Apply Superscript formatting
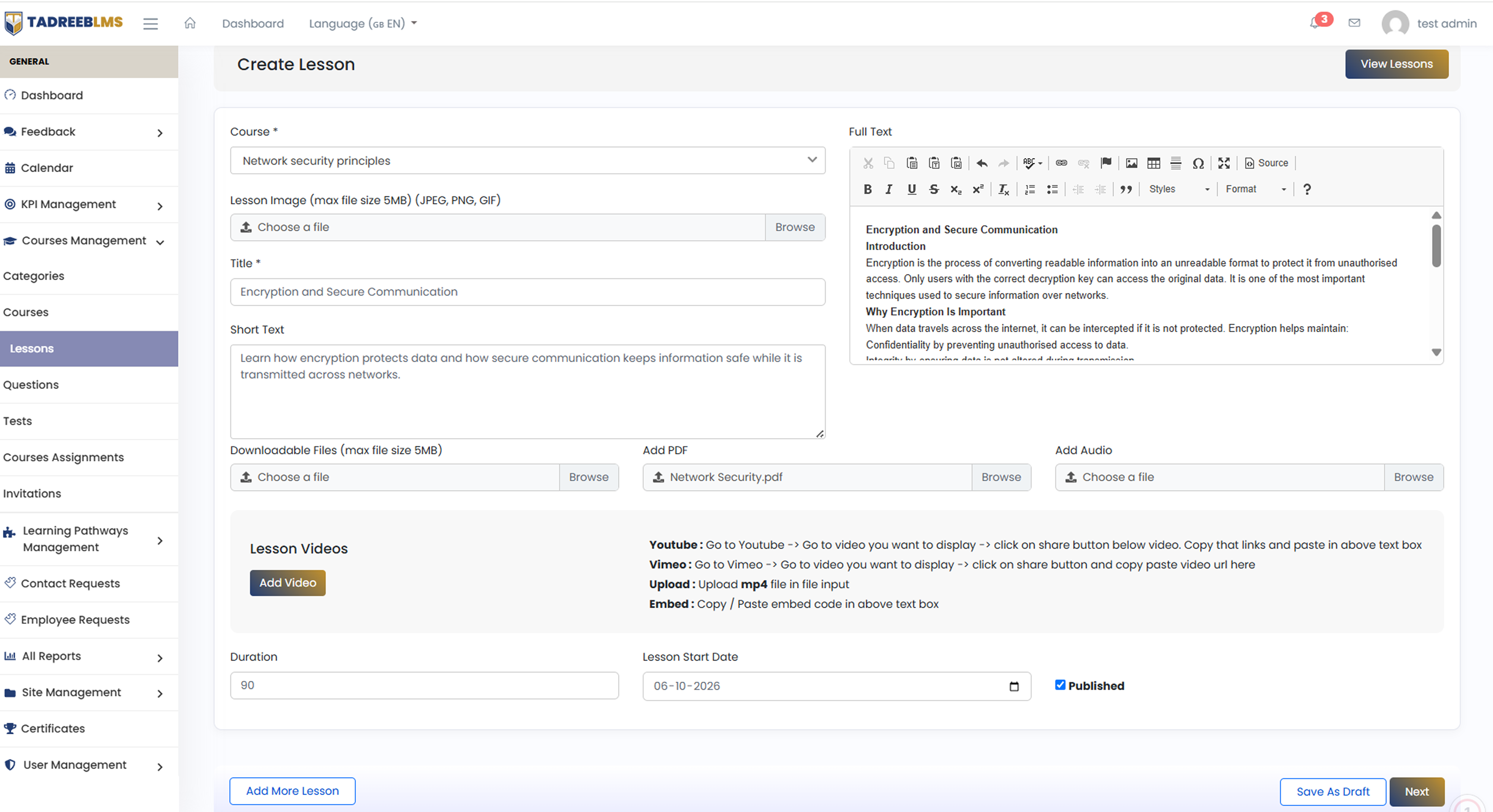This screenshot has width=1493, height=812. 978,189
